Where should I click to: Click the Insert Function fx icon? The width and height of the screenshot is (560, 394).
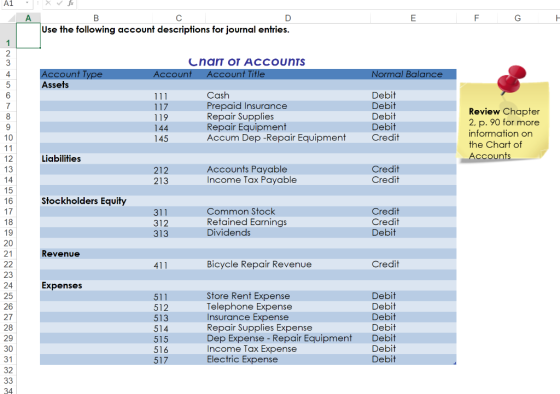click(71, 3)
